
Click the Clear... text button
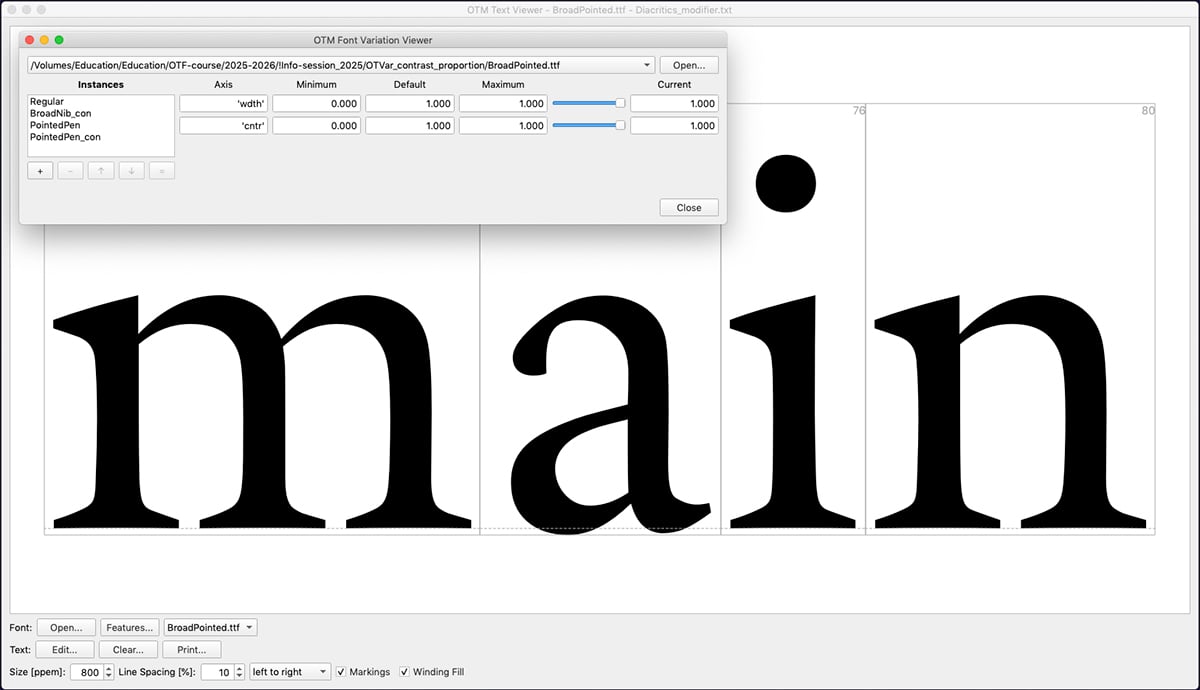tap(130, 650)
